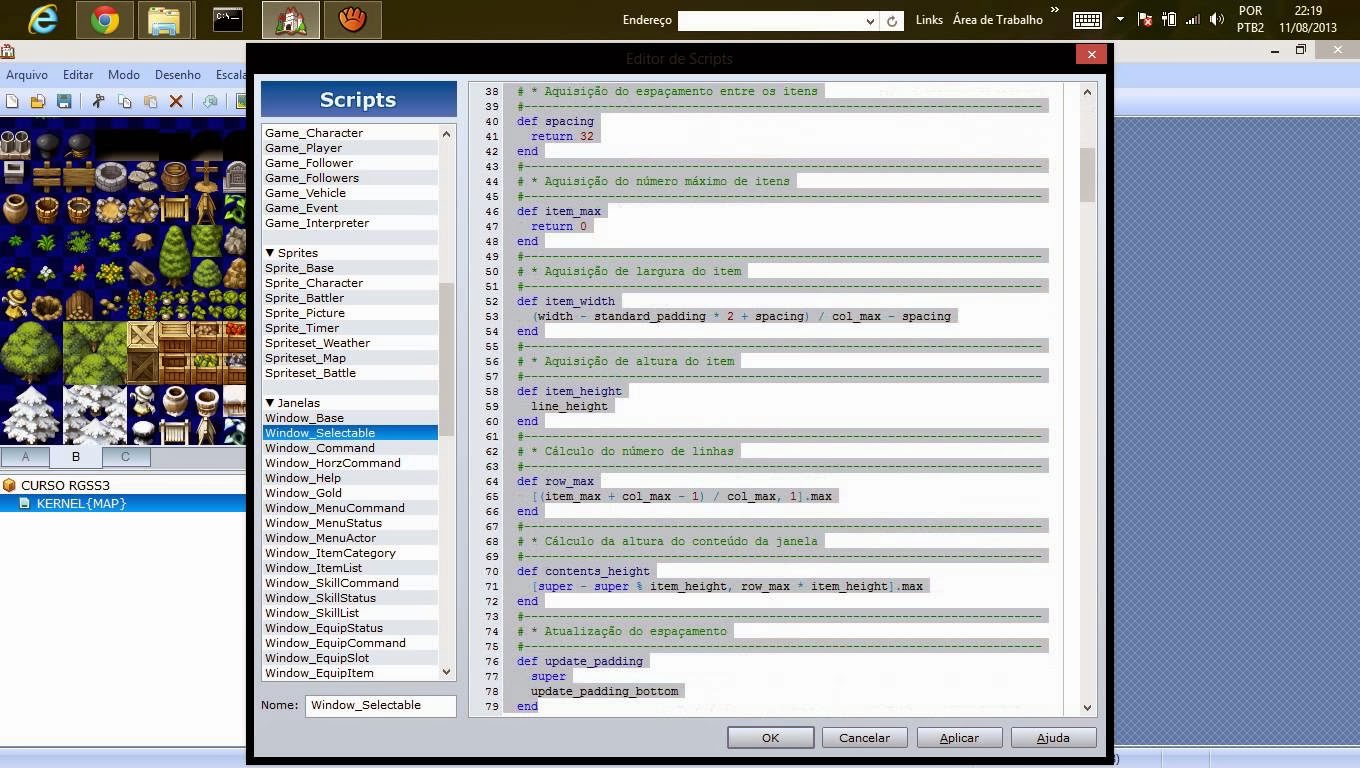This screenshot has height=768, width=1360.
Task: Collapse the Sprites section in script list
Action: point(269,253)
